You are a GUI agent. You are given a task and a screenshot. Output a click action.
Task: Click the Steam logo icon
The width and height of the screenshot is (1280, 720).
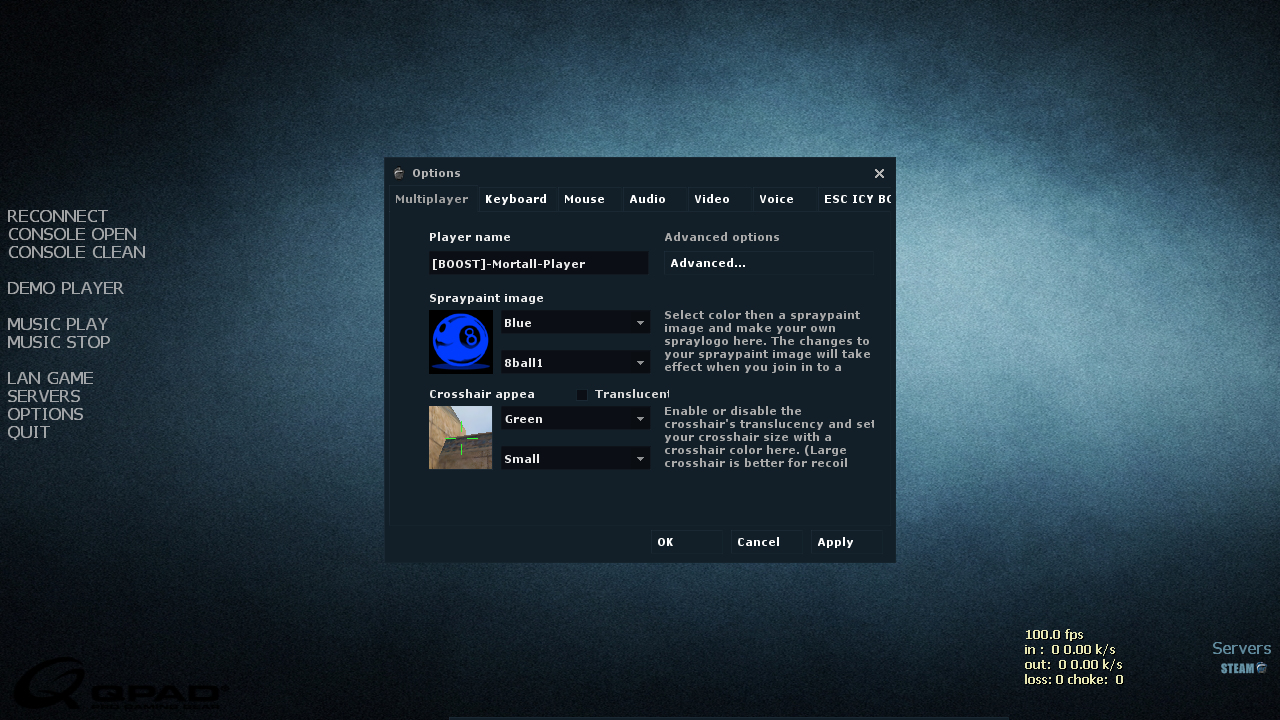pyautogui.click(x=1243, y=668)
